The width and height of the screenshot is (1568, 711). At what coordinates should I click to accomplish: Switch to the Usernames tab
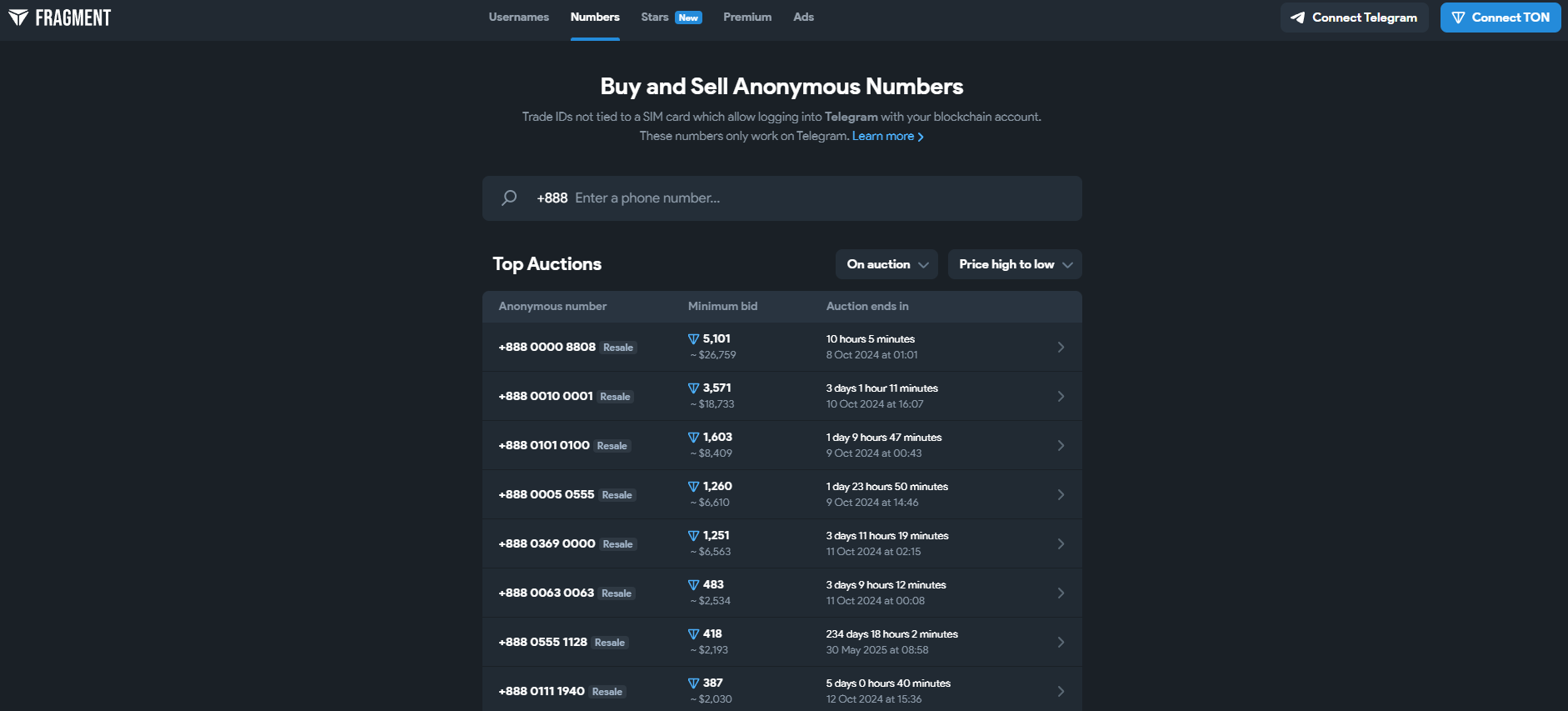pyautogui.click(x=518, y=18)
